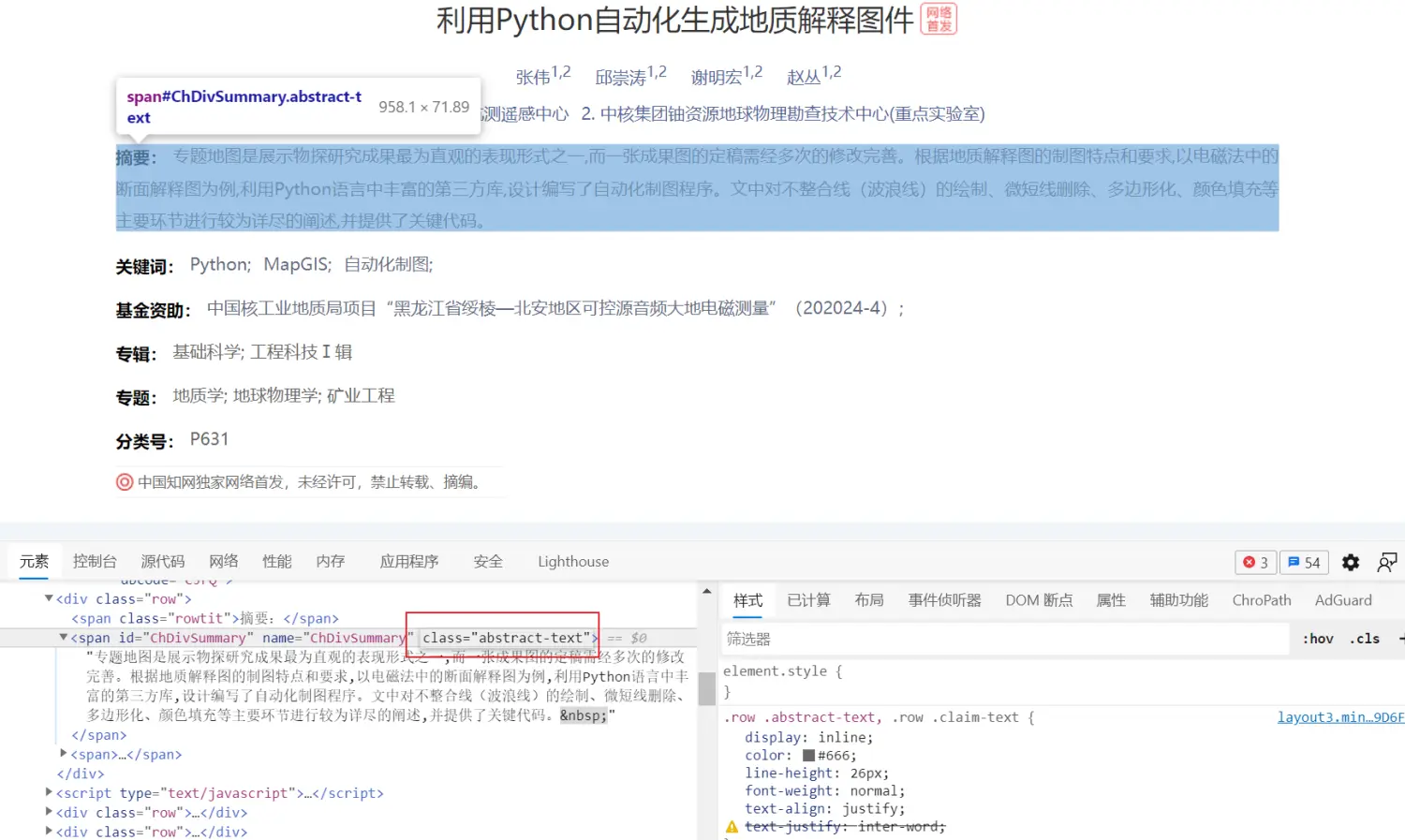
Task: Open the 内存 tab
Action: click(331, 561)
